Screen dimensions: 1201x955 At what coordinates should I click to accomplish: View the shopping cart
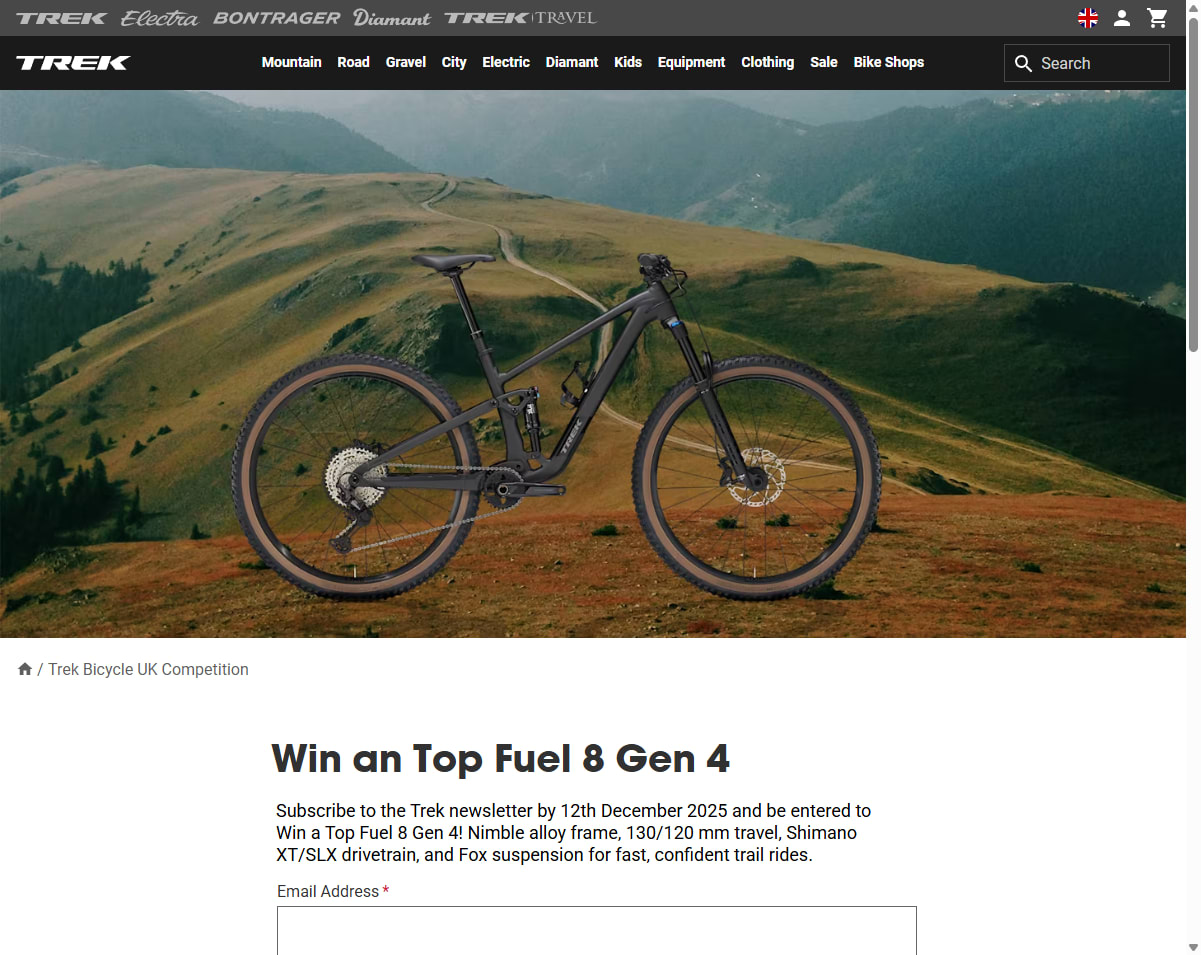(1157, 18)
